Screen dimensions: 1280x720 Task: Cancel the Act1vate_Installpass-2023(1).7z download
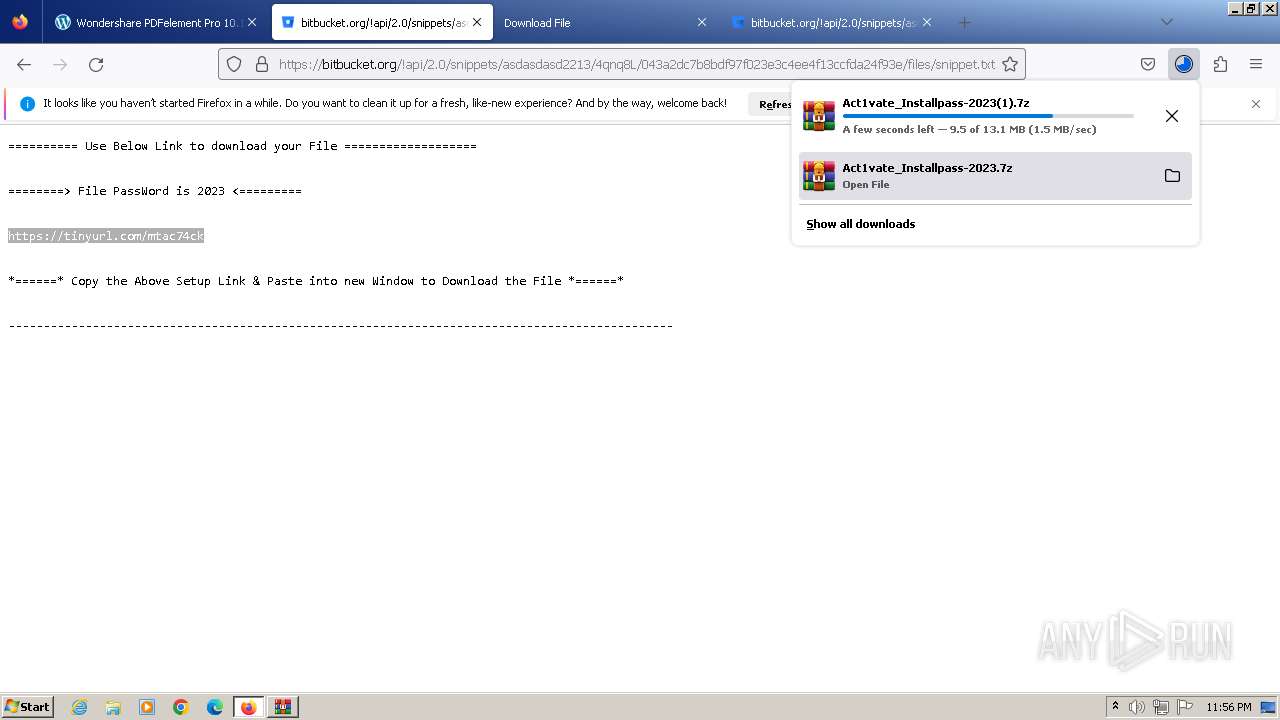point(1172,116)
